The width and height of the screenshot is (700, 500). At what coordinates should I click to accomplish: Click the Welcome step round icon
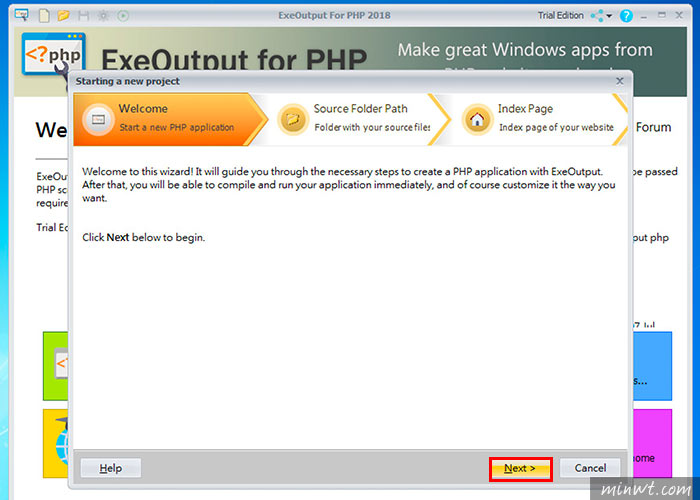point(98,119)
